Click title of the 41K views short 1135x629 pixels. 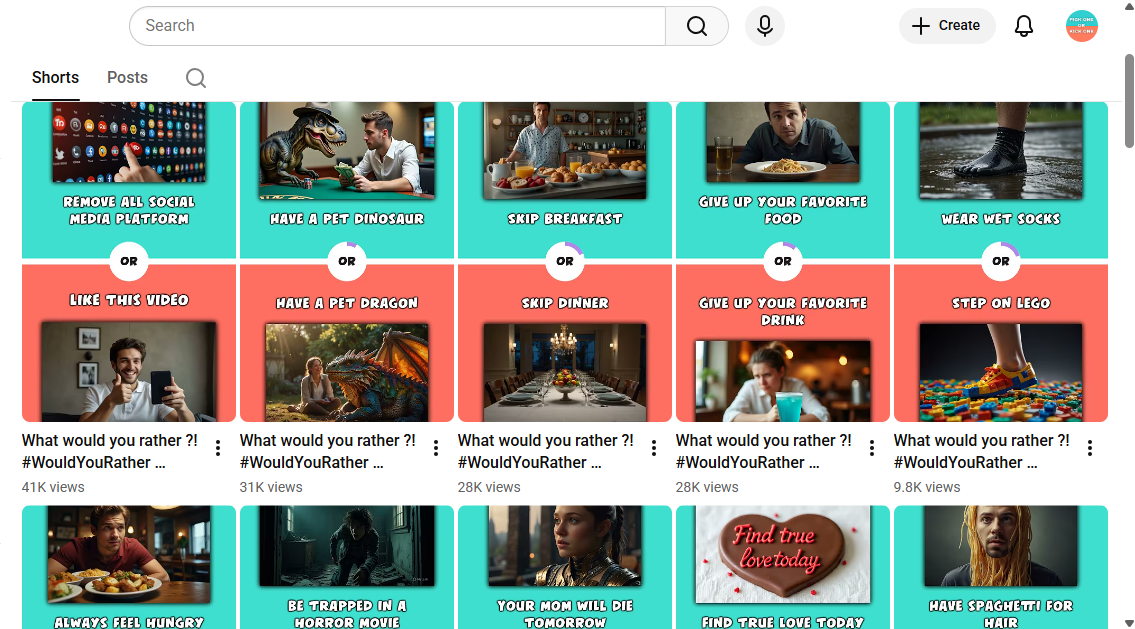pos(110,452)
